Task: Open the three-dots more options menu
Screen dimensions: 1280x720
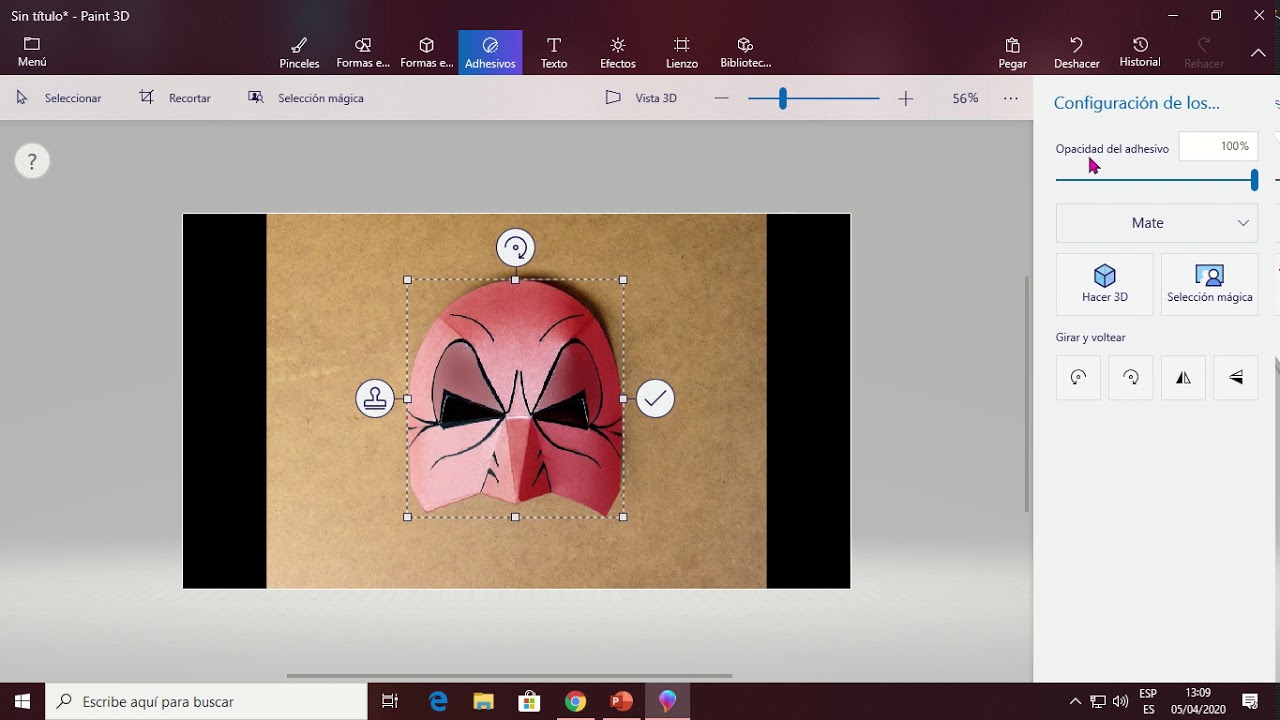Action: click(x=1011, y=98)
